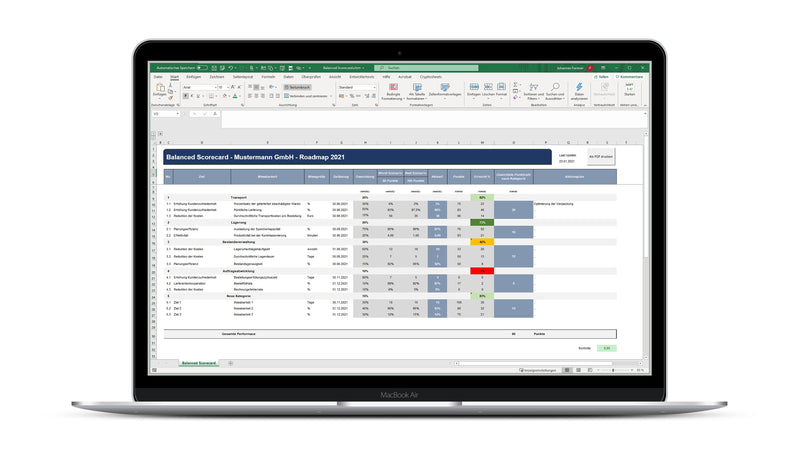Click the copy icon in clipboard group
The height and width of the screenshot is (450, 800).
pyautogui.click(x=170, y=91)
